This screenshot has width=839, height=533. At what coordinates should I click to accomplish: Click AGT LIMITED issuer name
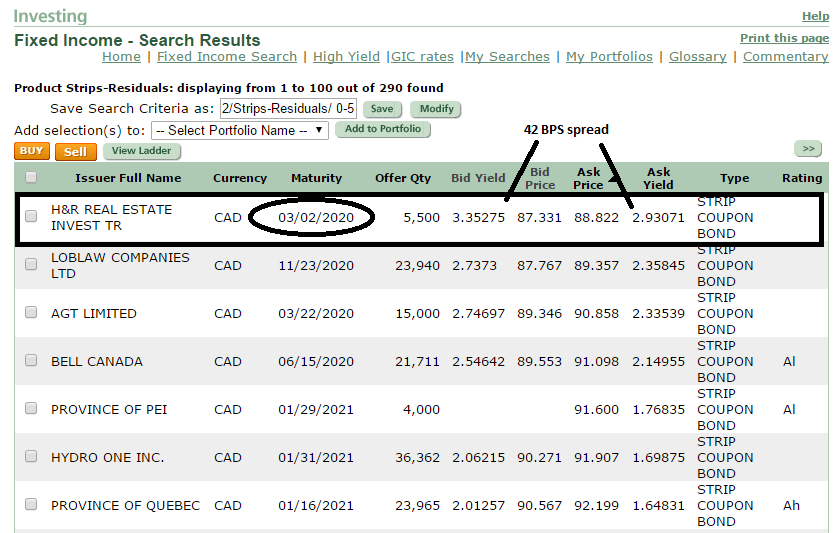point(94,314)
